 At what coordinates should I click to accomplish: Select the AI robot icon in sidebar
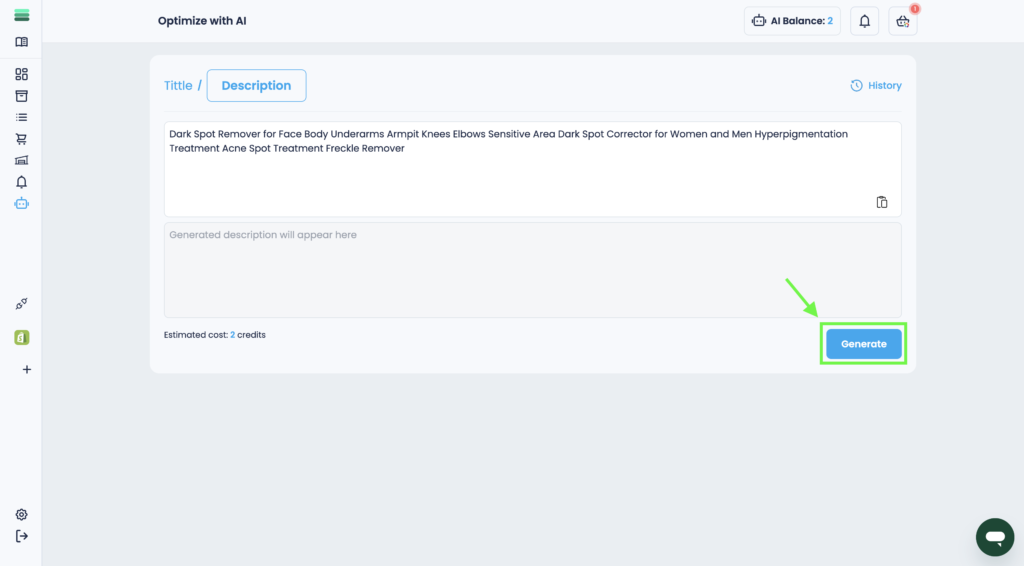click(x=21, y=203)
